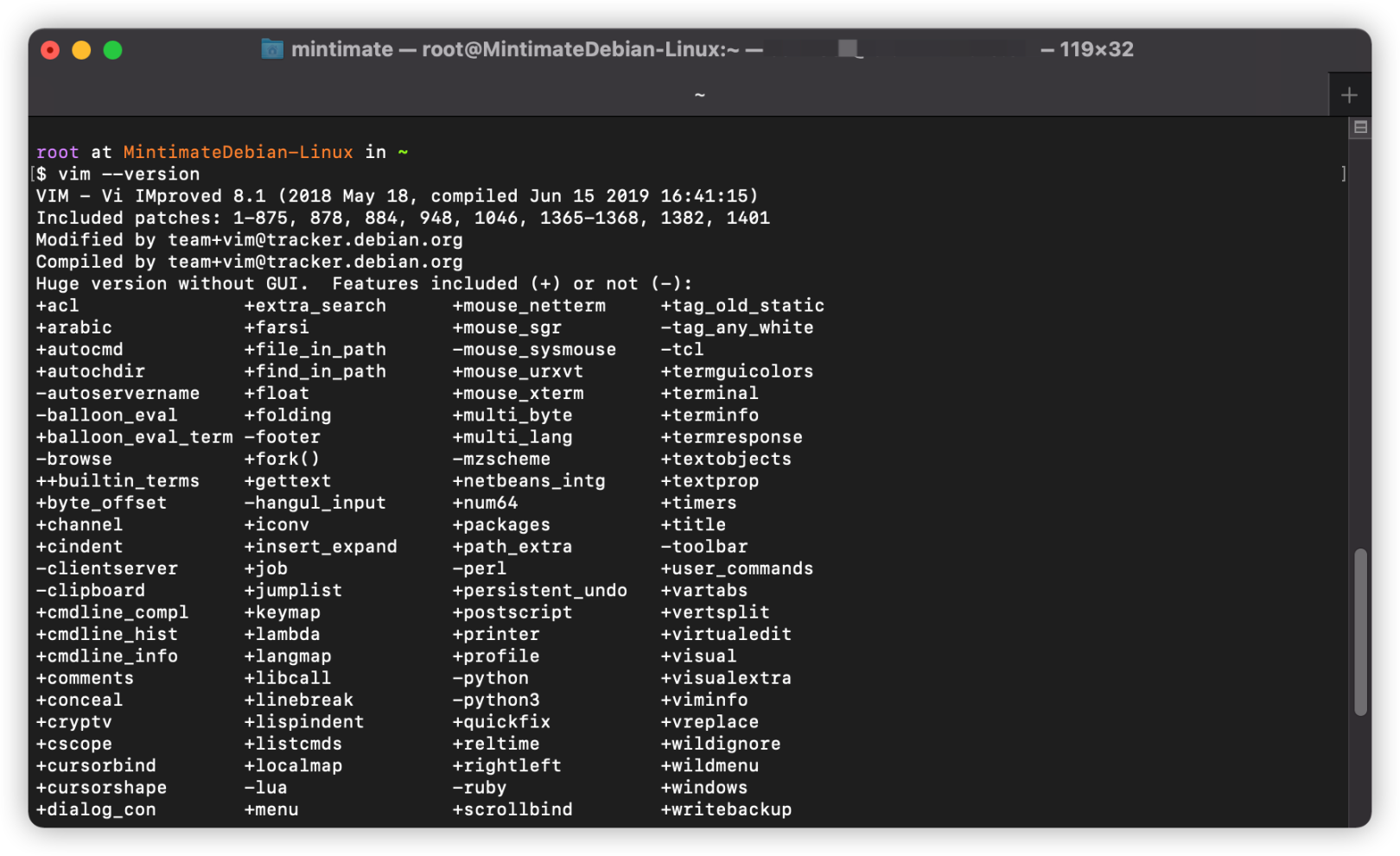Click the '+menu' feature entry
The width and height of the screenshot is (1400, 856).
pos(271,809)
